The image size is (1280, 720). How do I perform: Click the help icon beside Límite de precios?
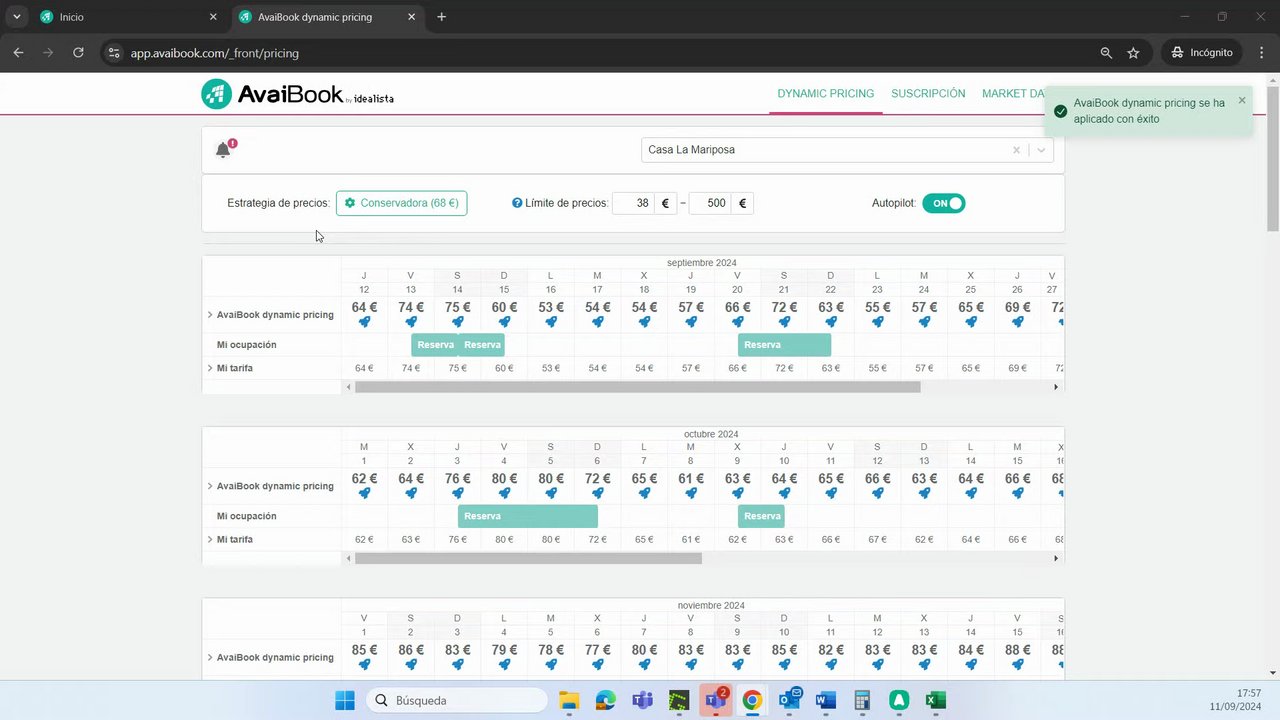click(x=517, y=203)
